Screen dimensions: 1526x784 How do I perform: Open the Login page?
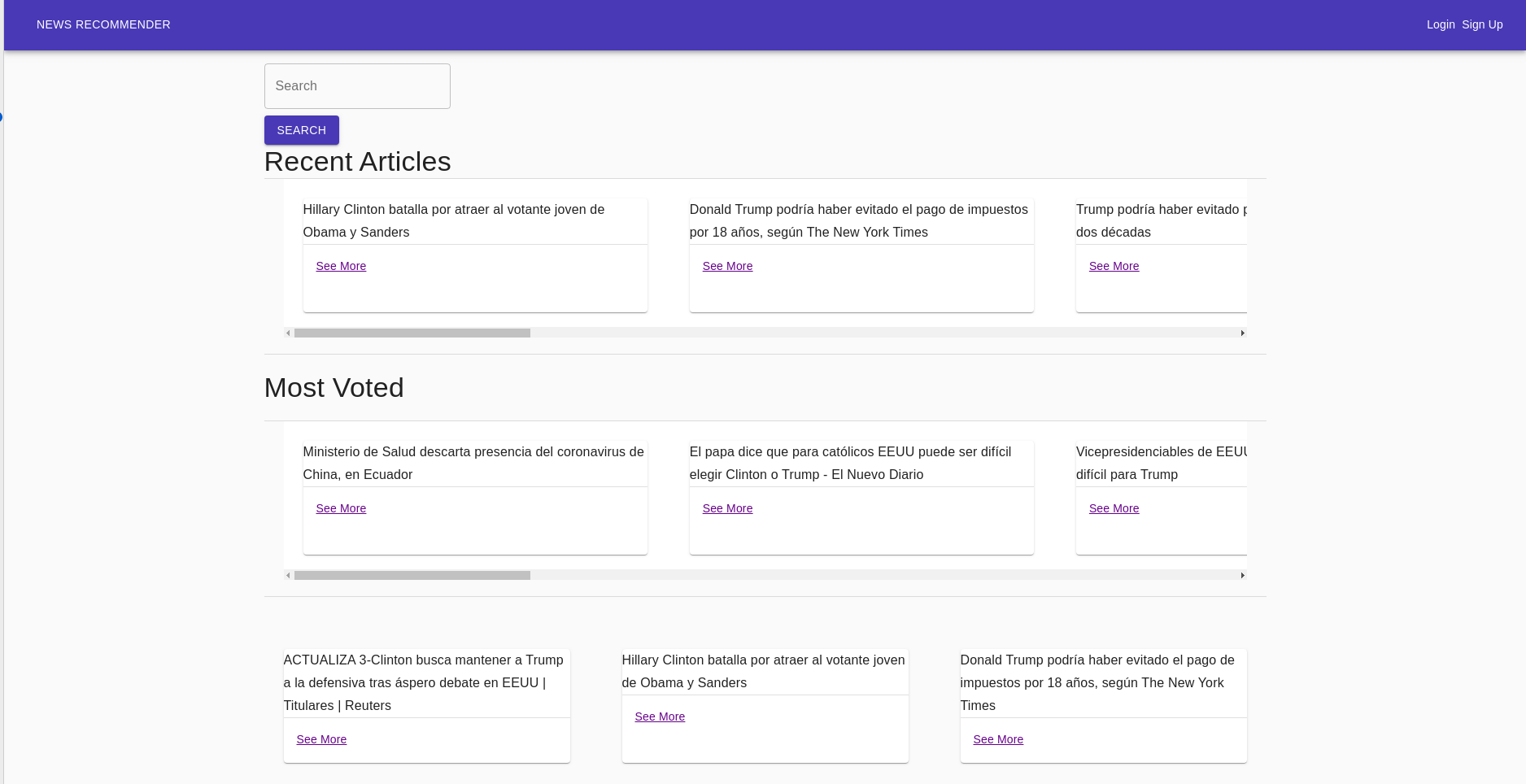click(1441, 24)
